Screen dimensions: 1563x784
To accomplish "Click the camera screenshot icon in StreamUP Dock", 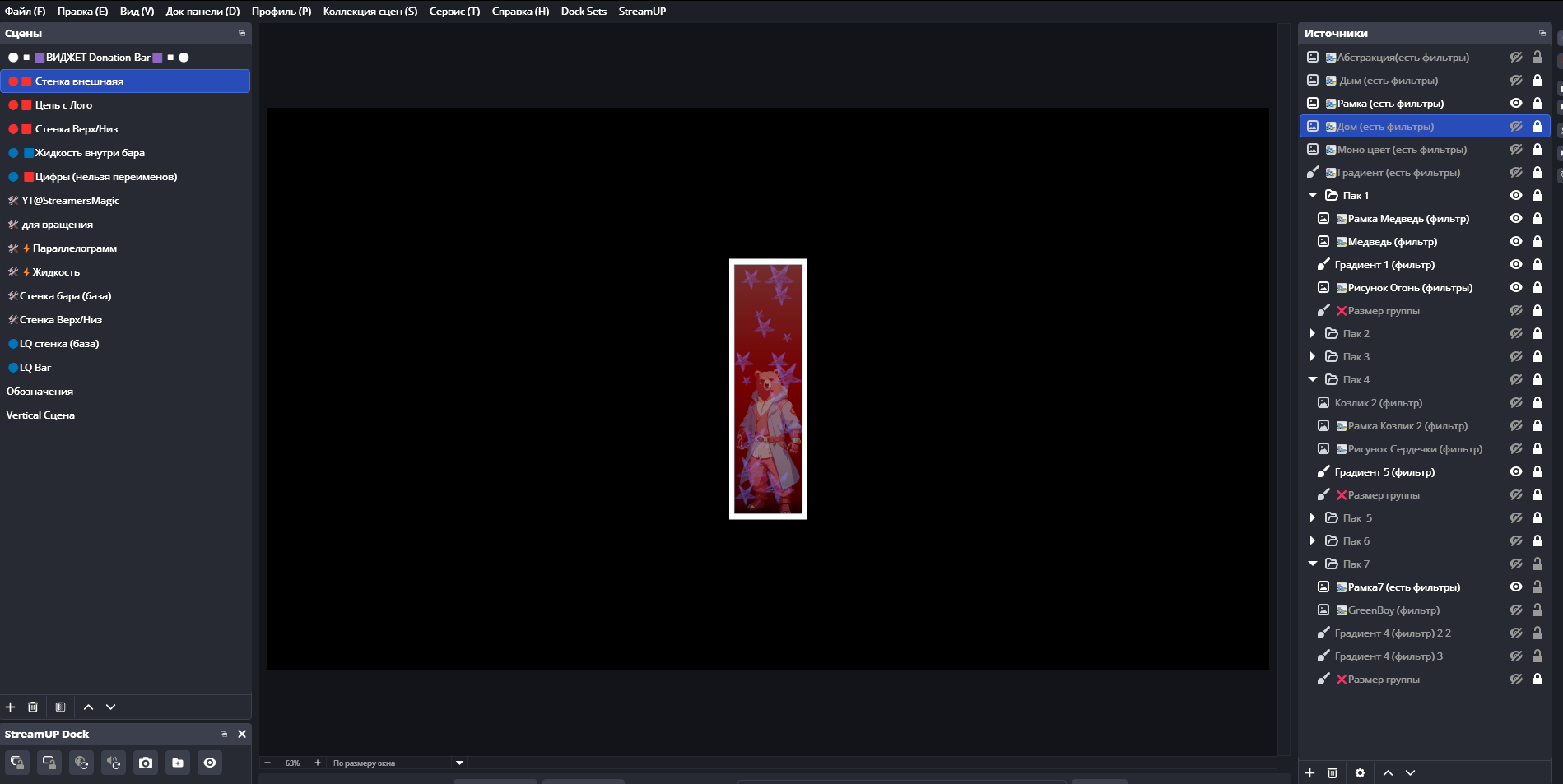I will pos(146,763).
